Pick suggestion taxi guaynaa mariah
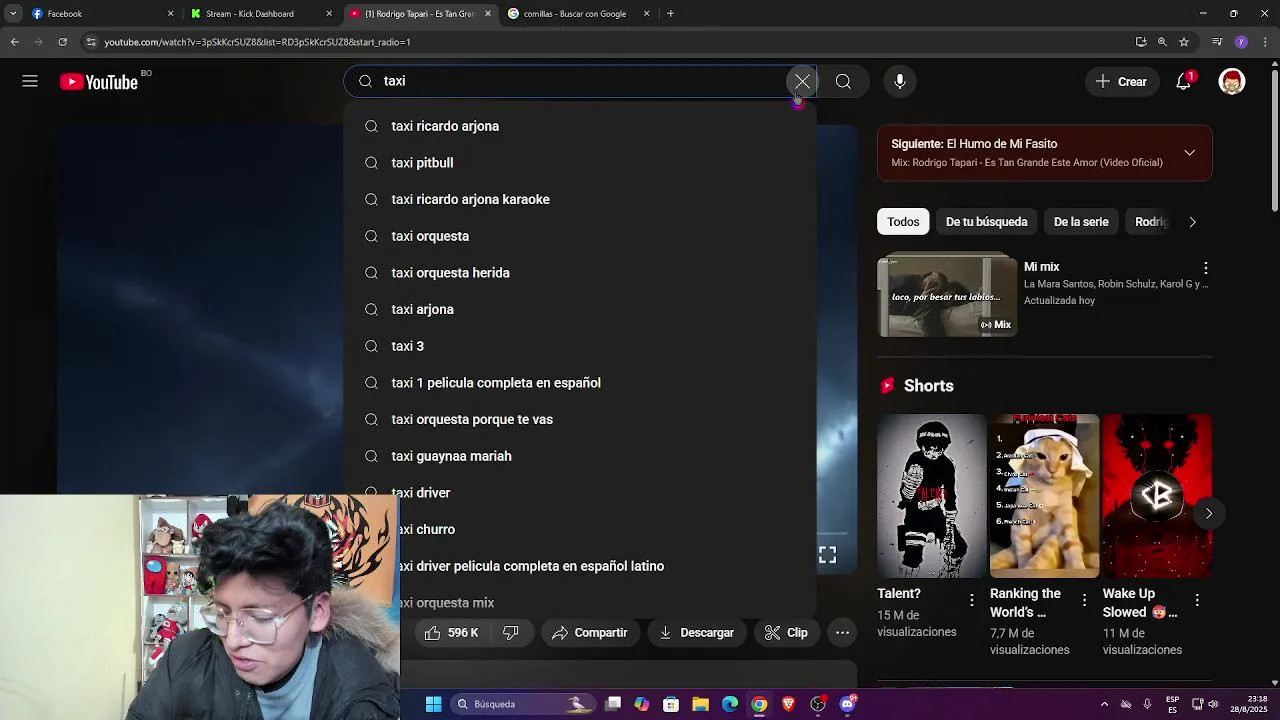Viewport: 1280px width, 720px height. tap(580, 456)
